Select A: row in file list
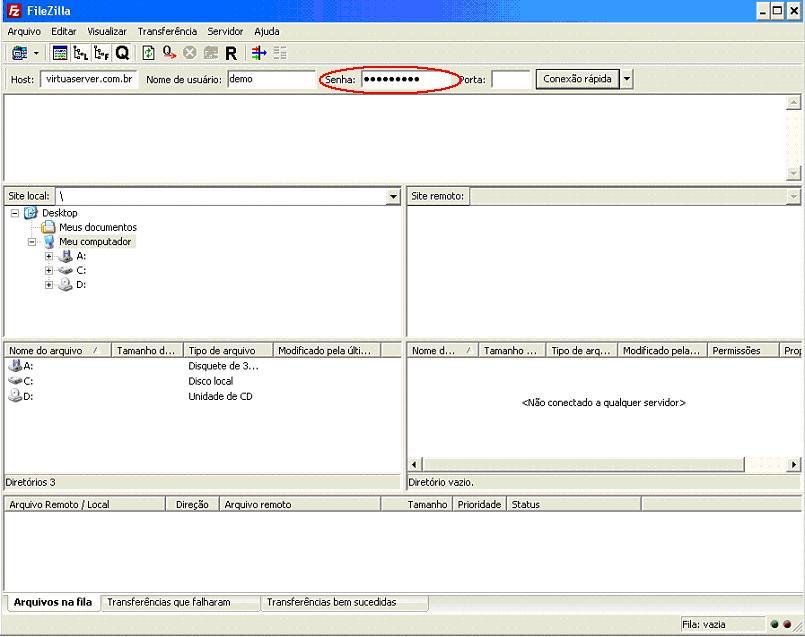The width and height of the screenshot is (805, 637). click(202, 366)
